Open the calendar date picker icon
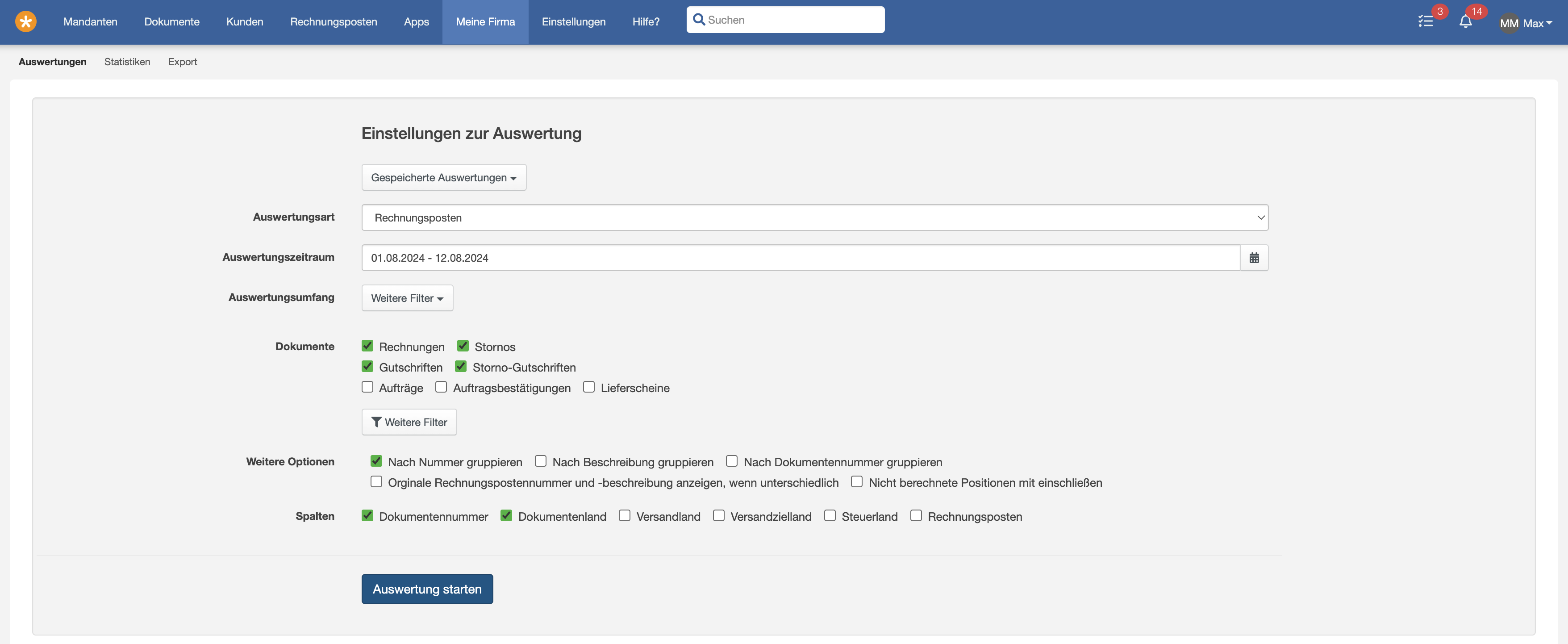This screenshot has width=1568, height=644. 1254,258
